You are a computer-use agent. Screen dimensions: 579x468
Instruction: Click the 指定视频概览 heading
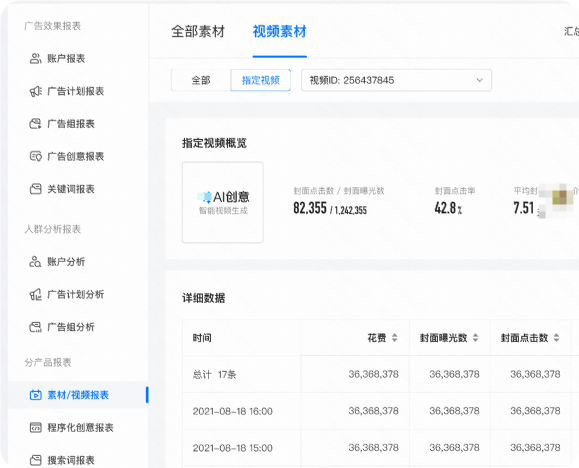[x=214, y=143]
